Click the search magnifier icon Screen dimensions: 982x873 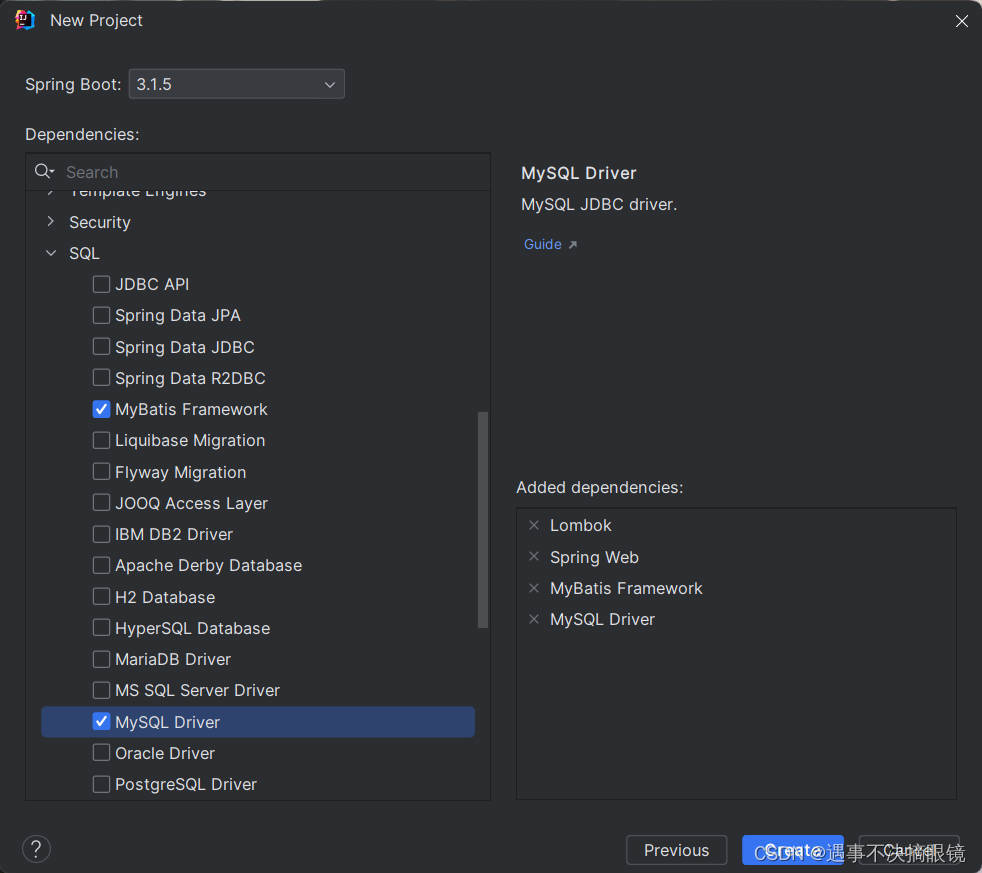(42, 171)
